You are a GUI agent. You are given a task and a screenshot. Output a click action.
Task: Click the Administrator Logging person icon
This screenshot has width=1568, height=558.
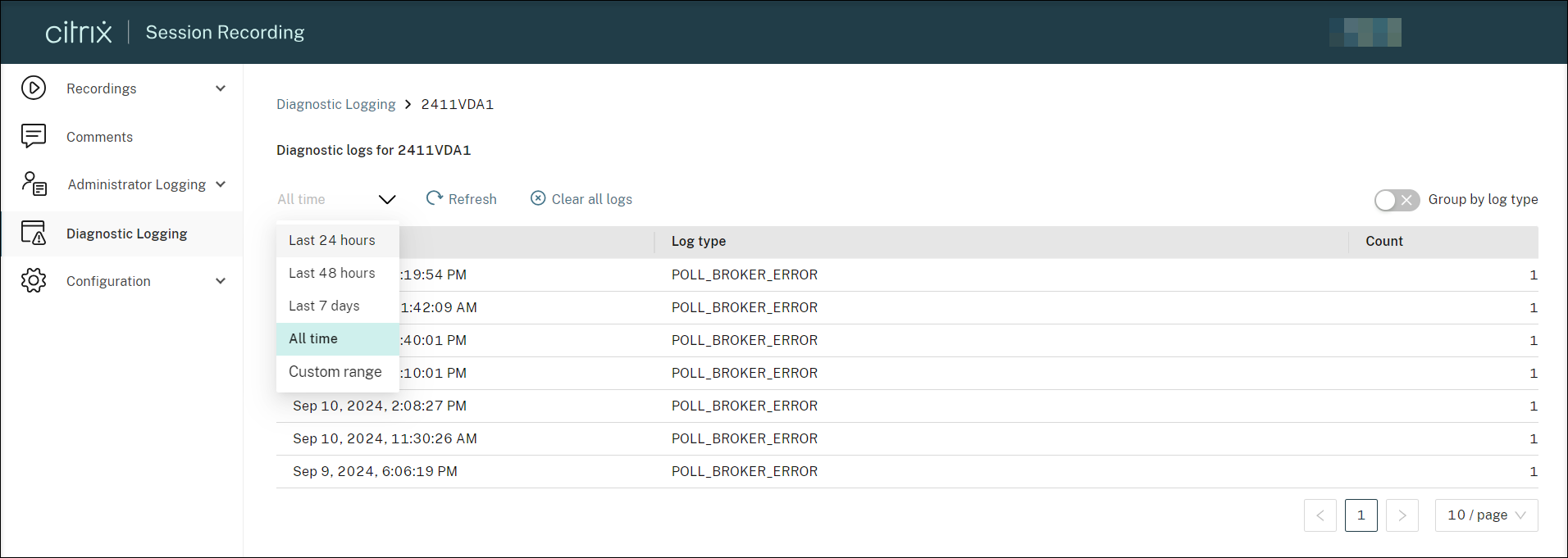[x=34, y=184]
